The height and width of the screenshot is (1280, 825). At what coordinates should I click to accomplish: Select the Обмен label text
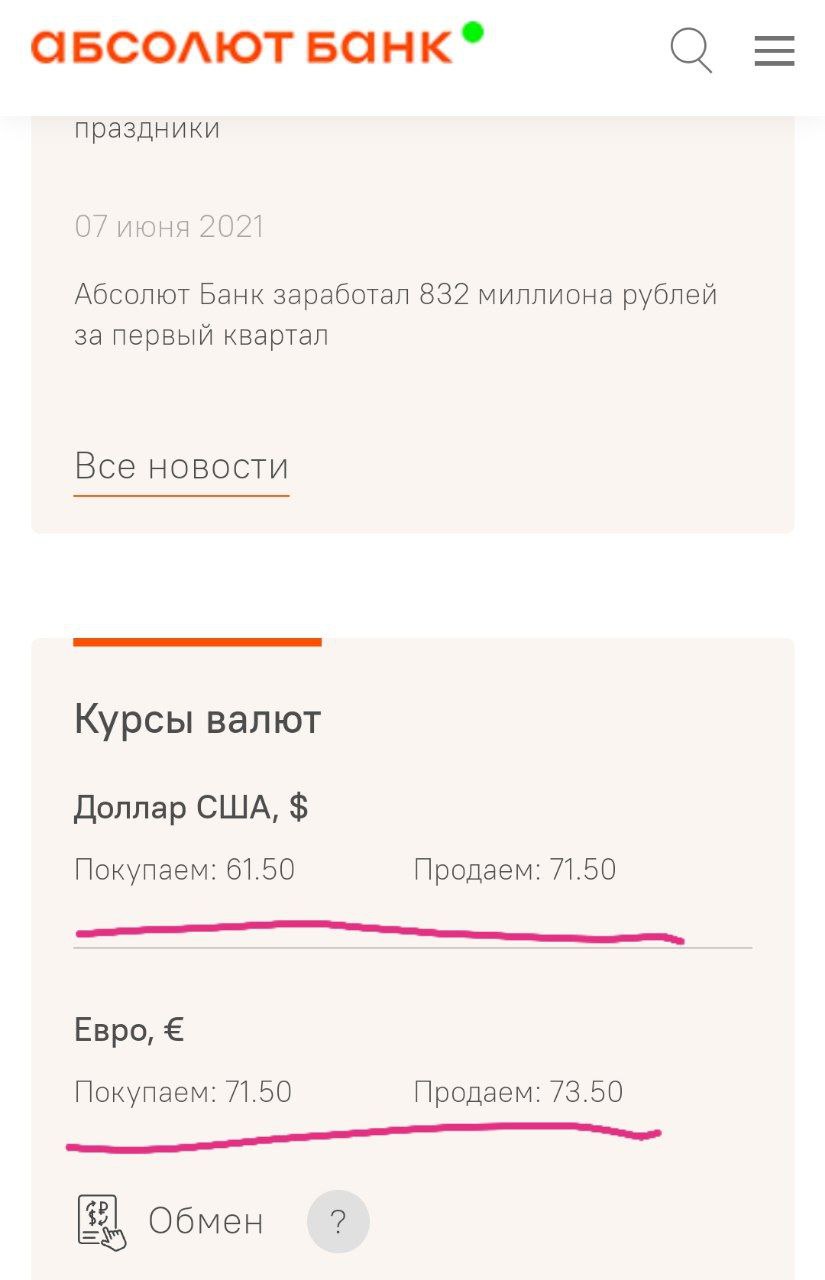206,1220
